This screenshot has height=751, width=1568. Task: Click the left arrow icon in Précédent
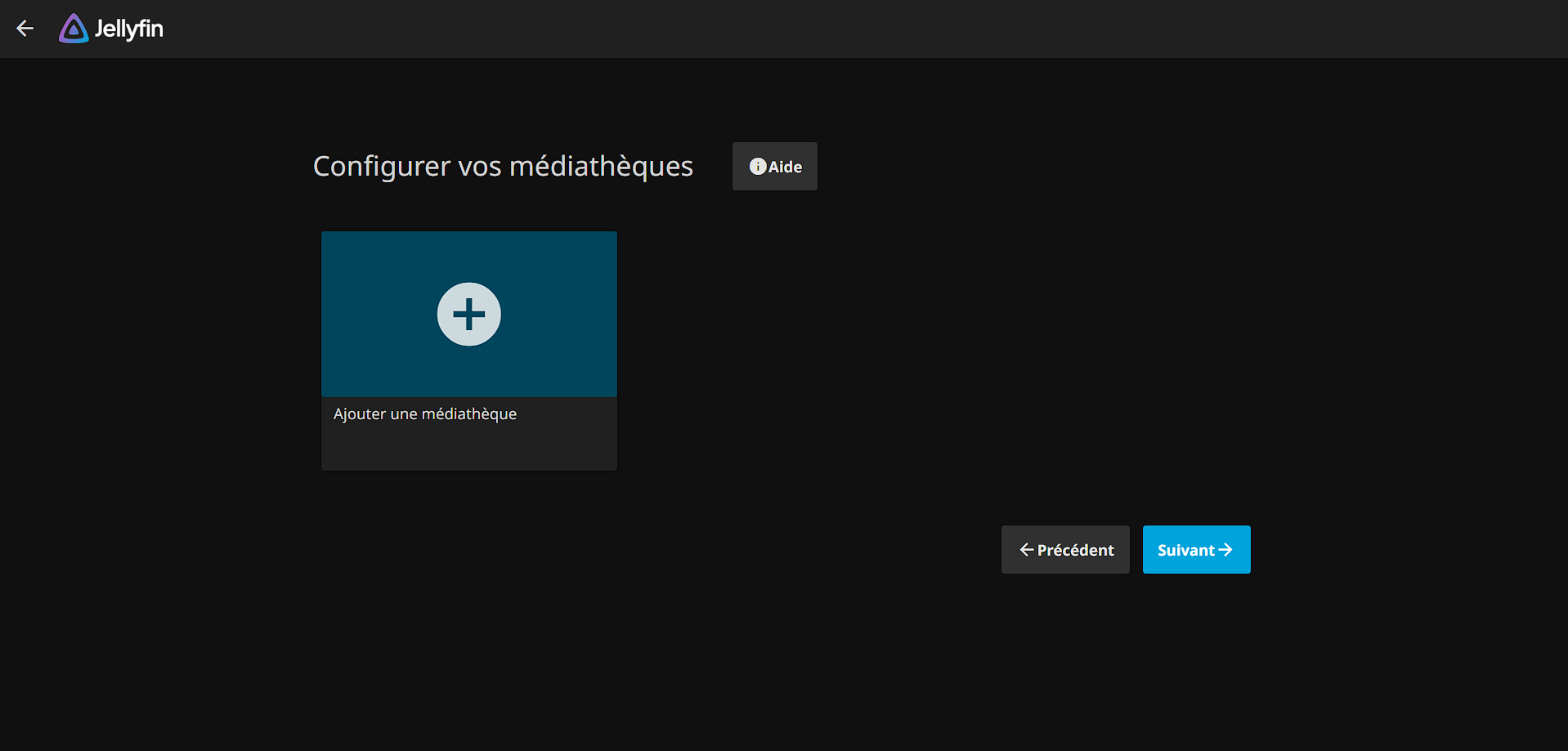[1026, 550]
